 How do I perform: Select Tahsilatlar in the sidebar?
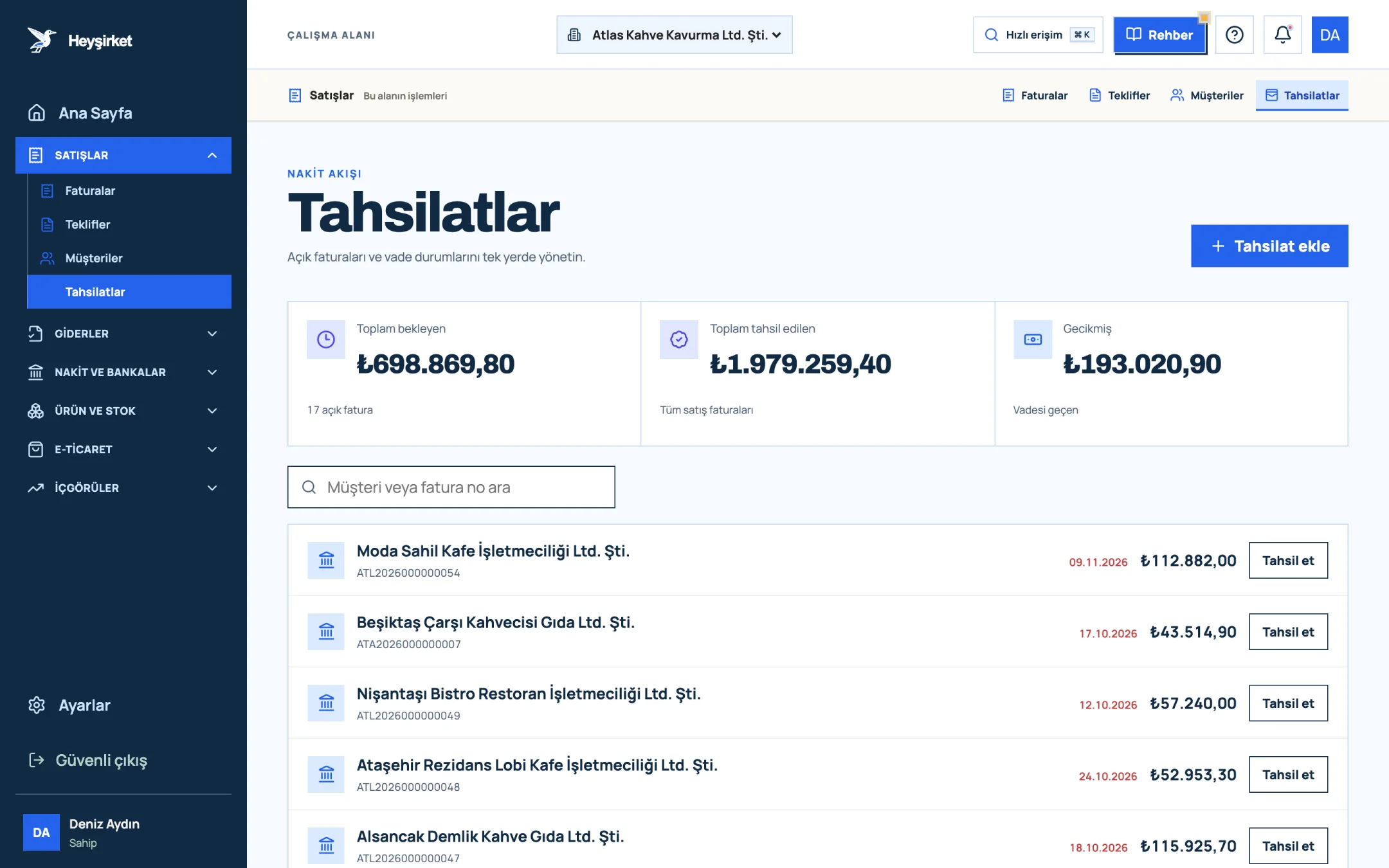(129, 292)
